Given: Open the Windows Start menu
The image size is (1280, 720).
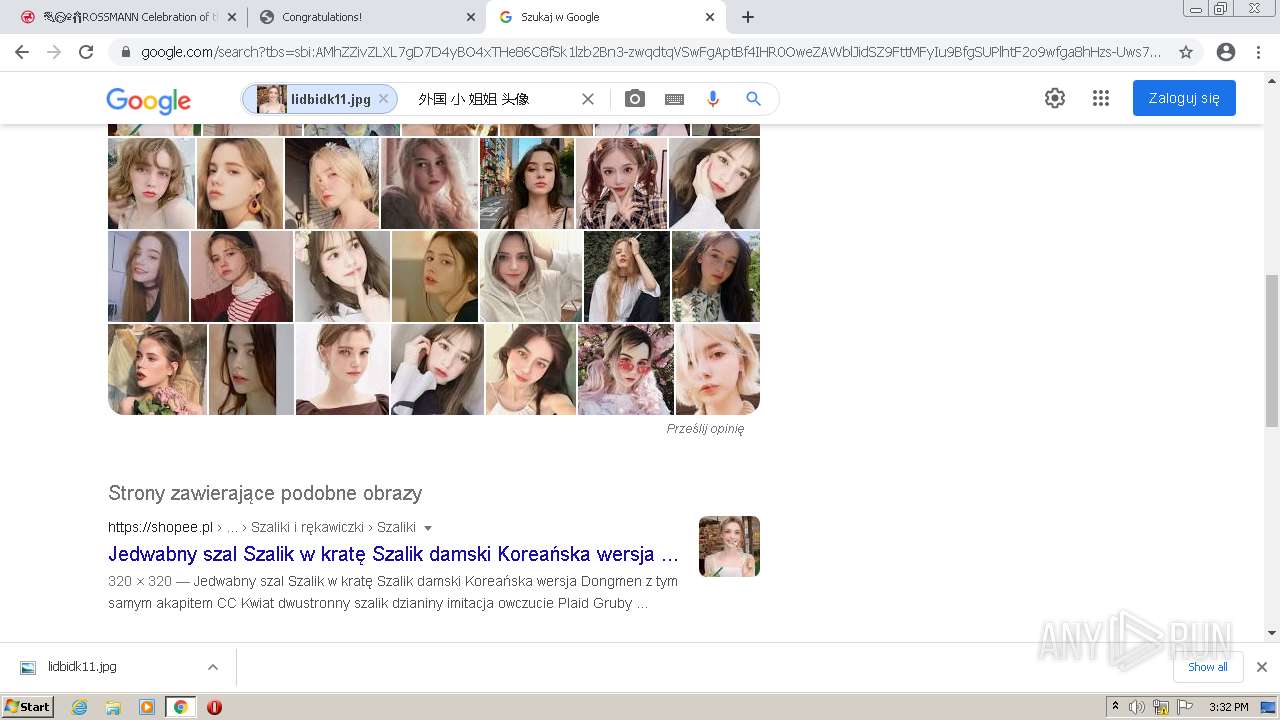Looking at the screenshot, I should click(28, 707).
